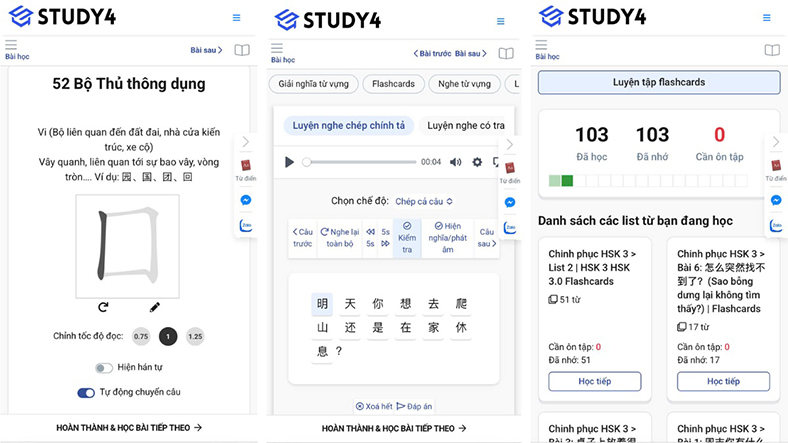Open Messenger chat on dictation screen
788x443 pixels.
pyautogui.click(x=510, y=202)
